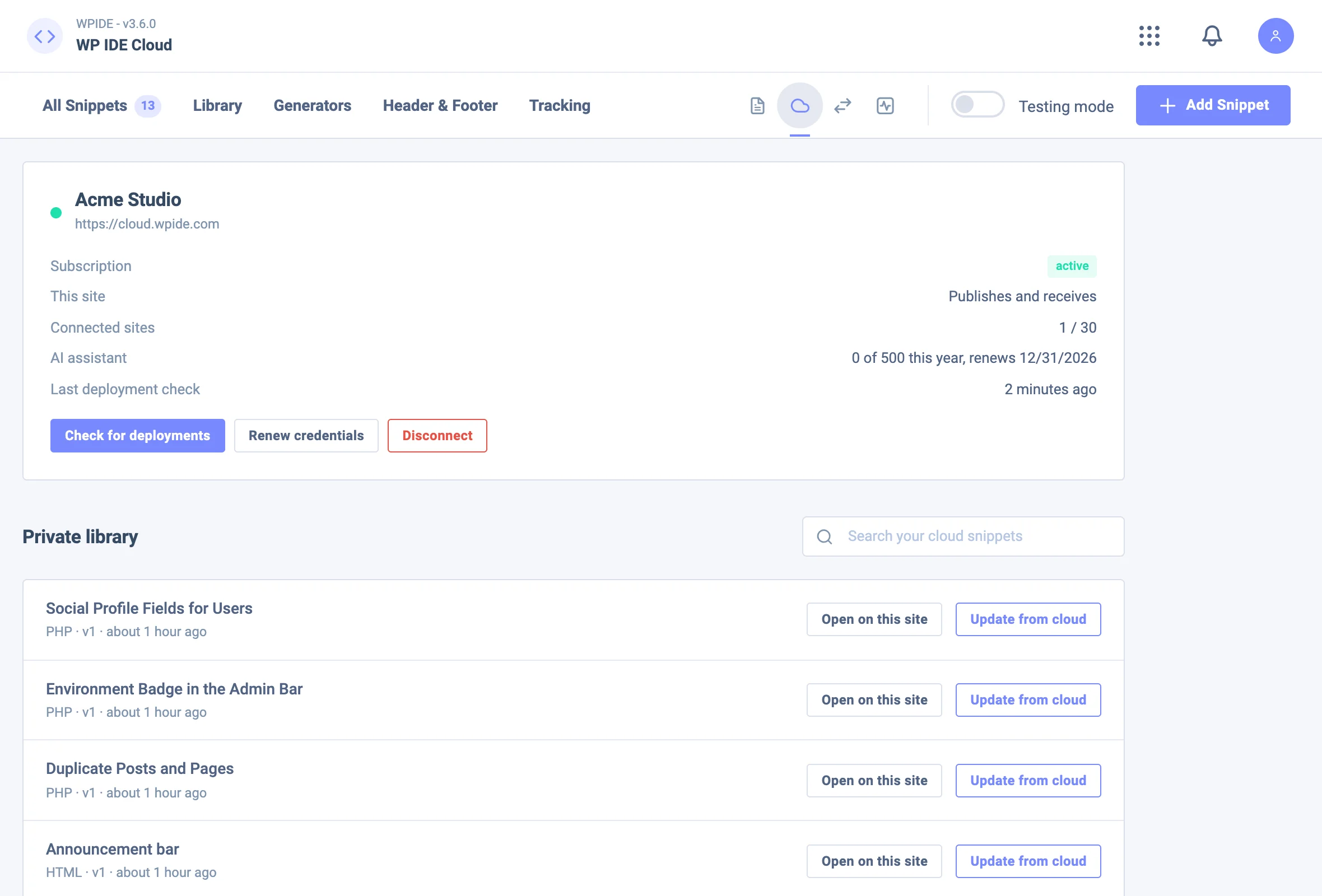The height and width of the screenshot is (896, 1322).
Task: Open the apps grid menu
Action: (x=1149, y=36)
